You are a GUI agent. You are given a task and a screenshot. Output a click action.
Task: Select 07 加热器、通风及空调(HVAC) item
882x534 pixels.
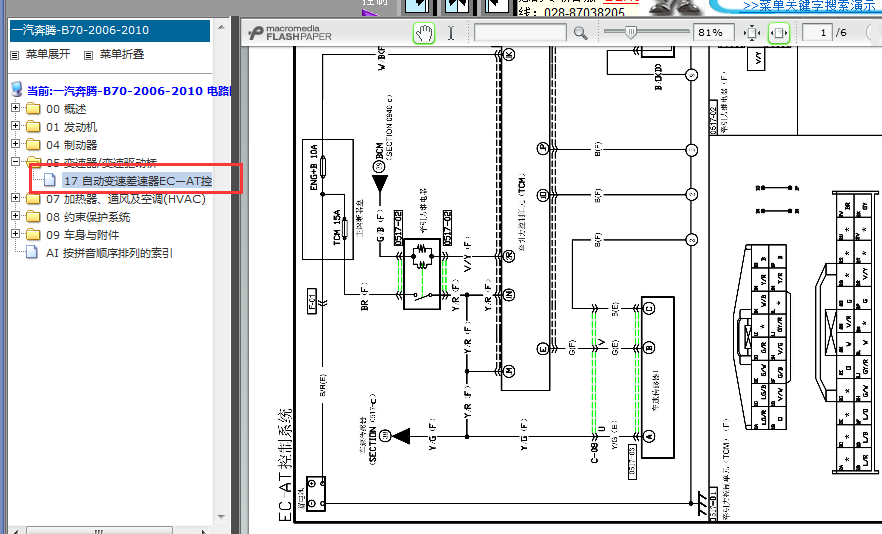pyautogui.click(x=126, y=199)
